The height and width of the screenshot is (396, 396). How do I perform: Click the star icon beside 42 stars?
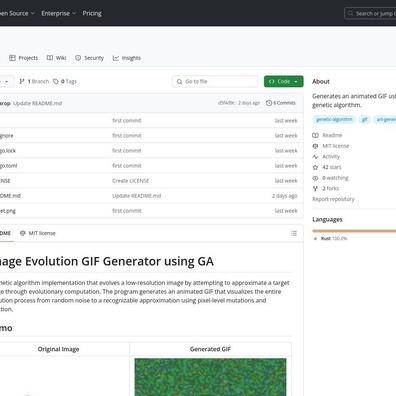(315, 167)
